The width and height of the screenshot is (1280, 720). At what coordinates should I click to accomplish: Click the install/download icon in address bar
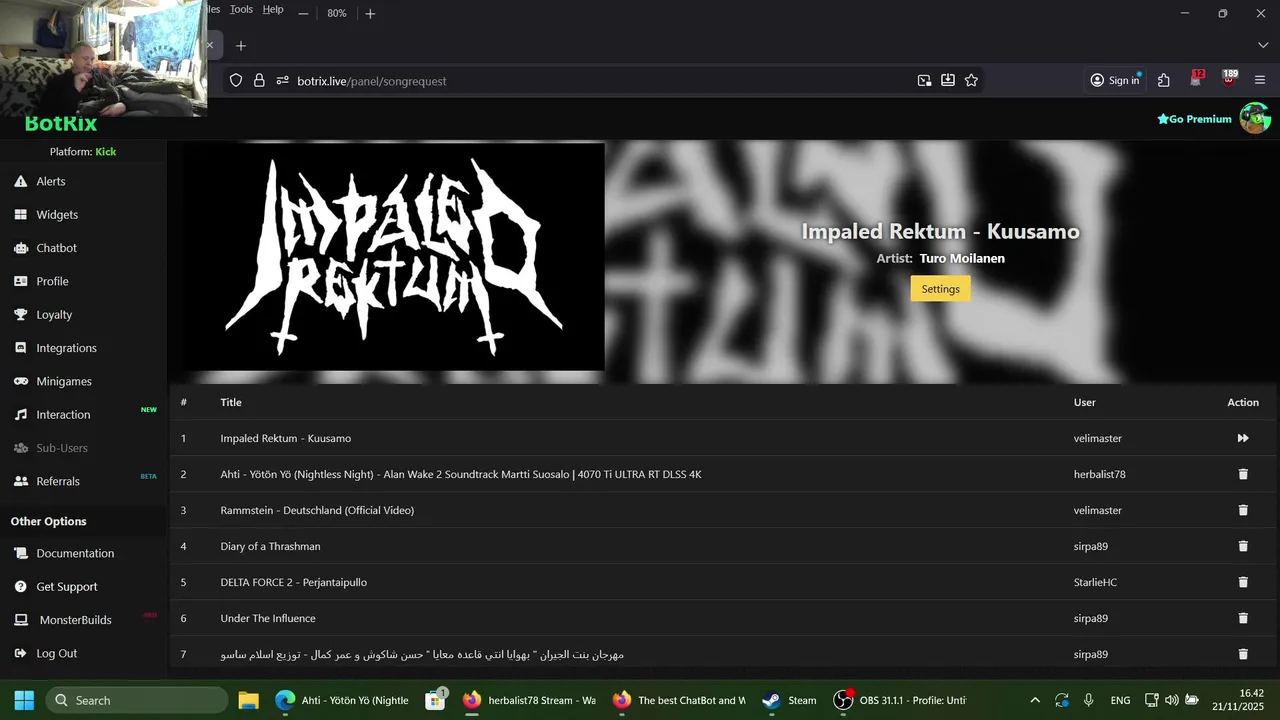[948, 80]
